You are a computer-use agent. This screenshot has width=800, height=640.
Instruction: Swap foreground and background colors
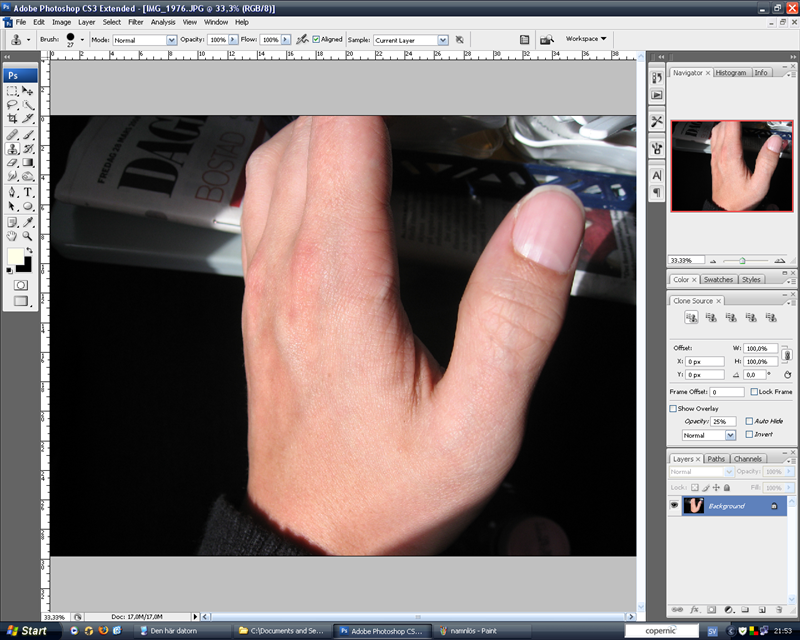pyautogui.click(x=30, y=250)
